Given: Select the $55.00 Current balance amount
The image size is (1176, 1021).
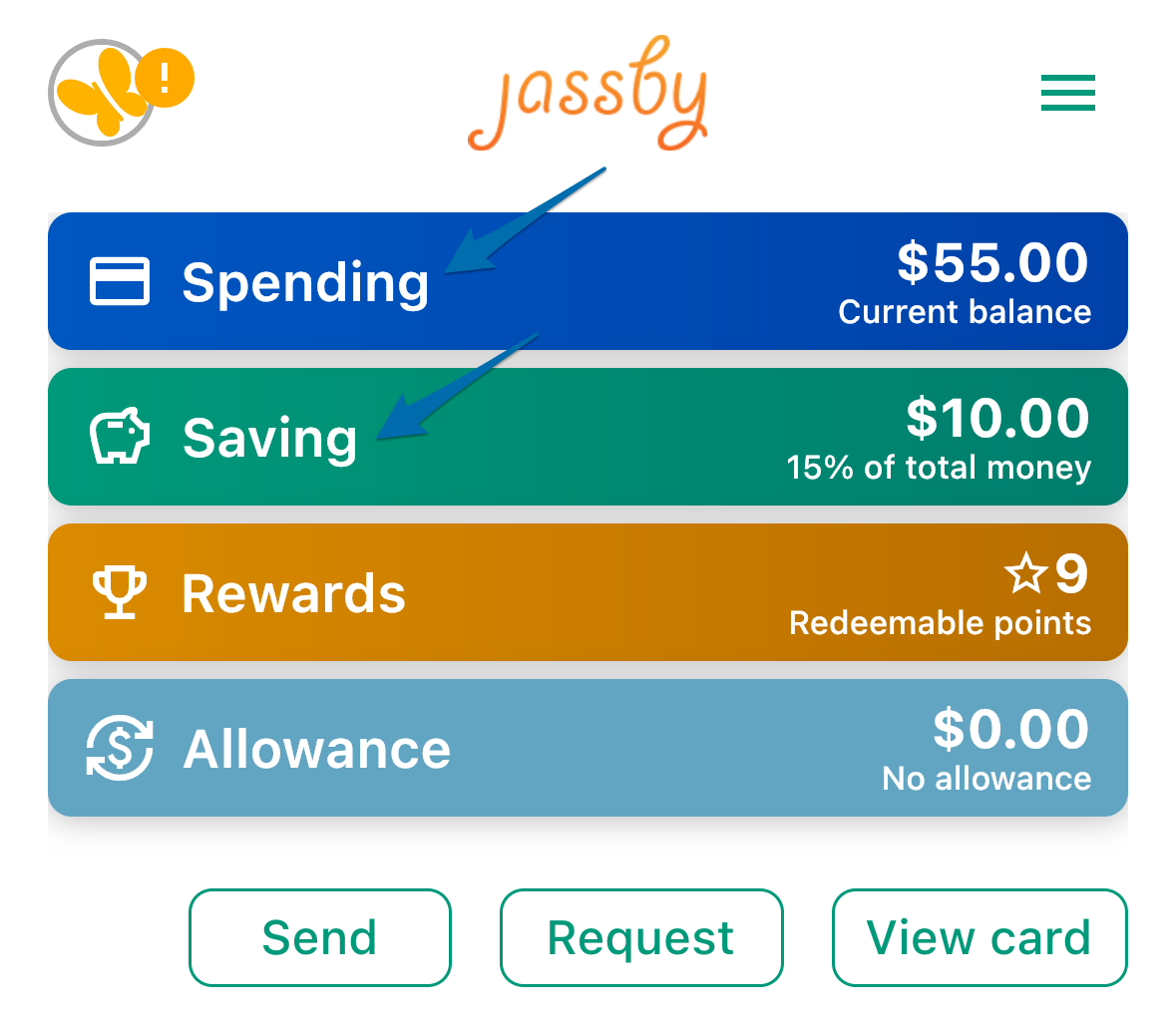Looking at the screenshot, I should click(x=992, y=263).
